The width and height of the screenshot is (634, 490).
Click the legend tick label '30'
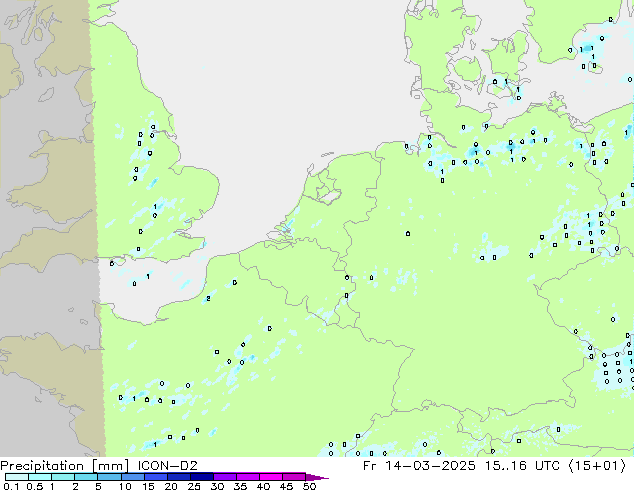point(217,486)
